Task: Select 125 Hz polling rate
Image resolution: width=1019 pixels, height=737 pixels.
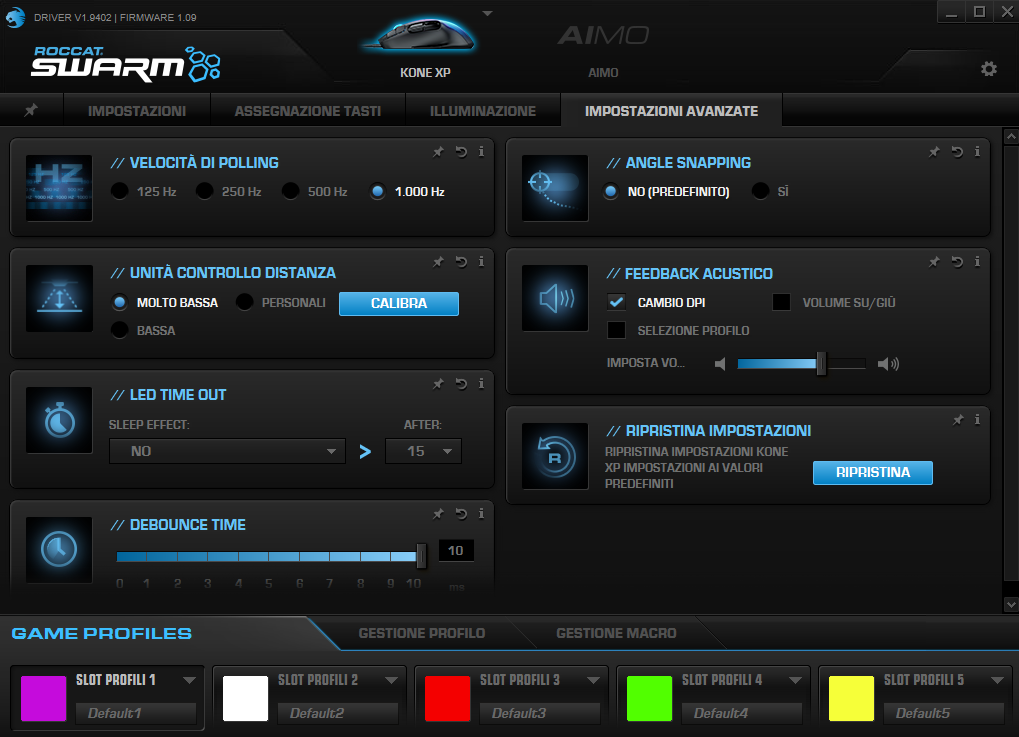Action: 120,191
